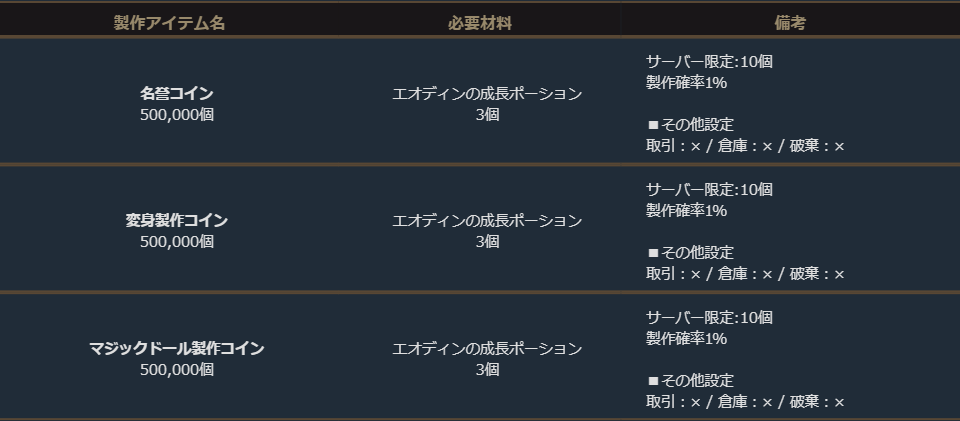This screenshot has width=960, height=421.
Task: Click the 取引/倉庫/破棄 line for マジックドール製作コイン
Action: pos(745,402)
